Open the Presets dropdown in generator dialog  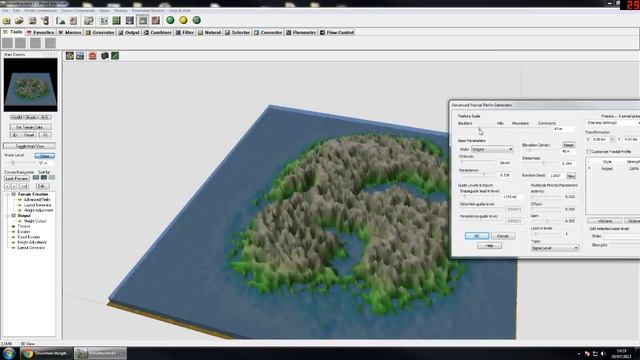(x=613, y=122)
